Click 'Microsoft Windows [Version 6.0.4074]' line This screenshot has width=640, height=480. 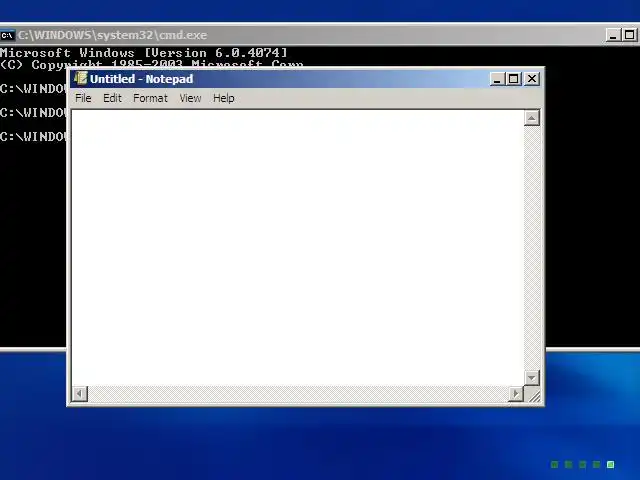click(144, 53)
